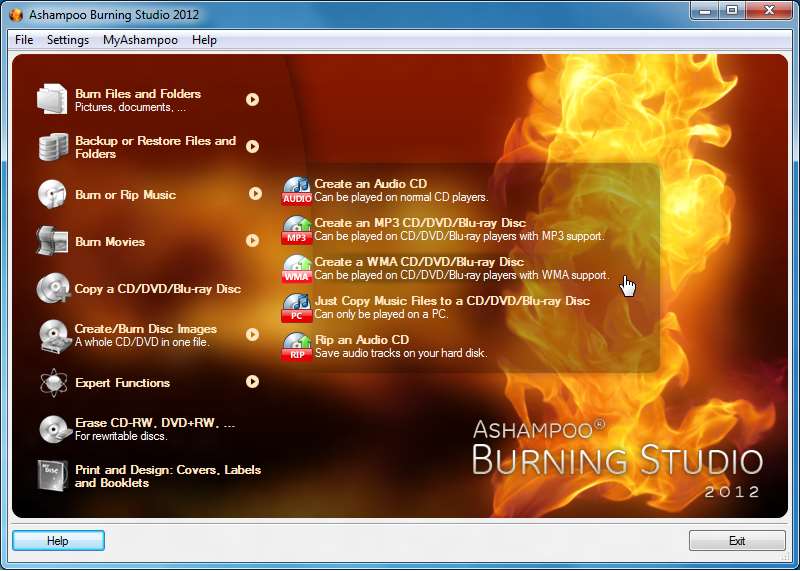Open the File menu
The image size is (800, 571).
tap(24, 40)
